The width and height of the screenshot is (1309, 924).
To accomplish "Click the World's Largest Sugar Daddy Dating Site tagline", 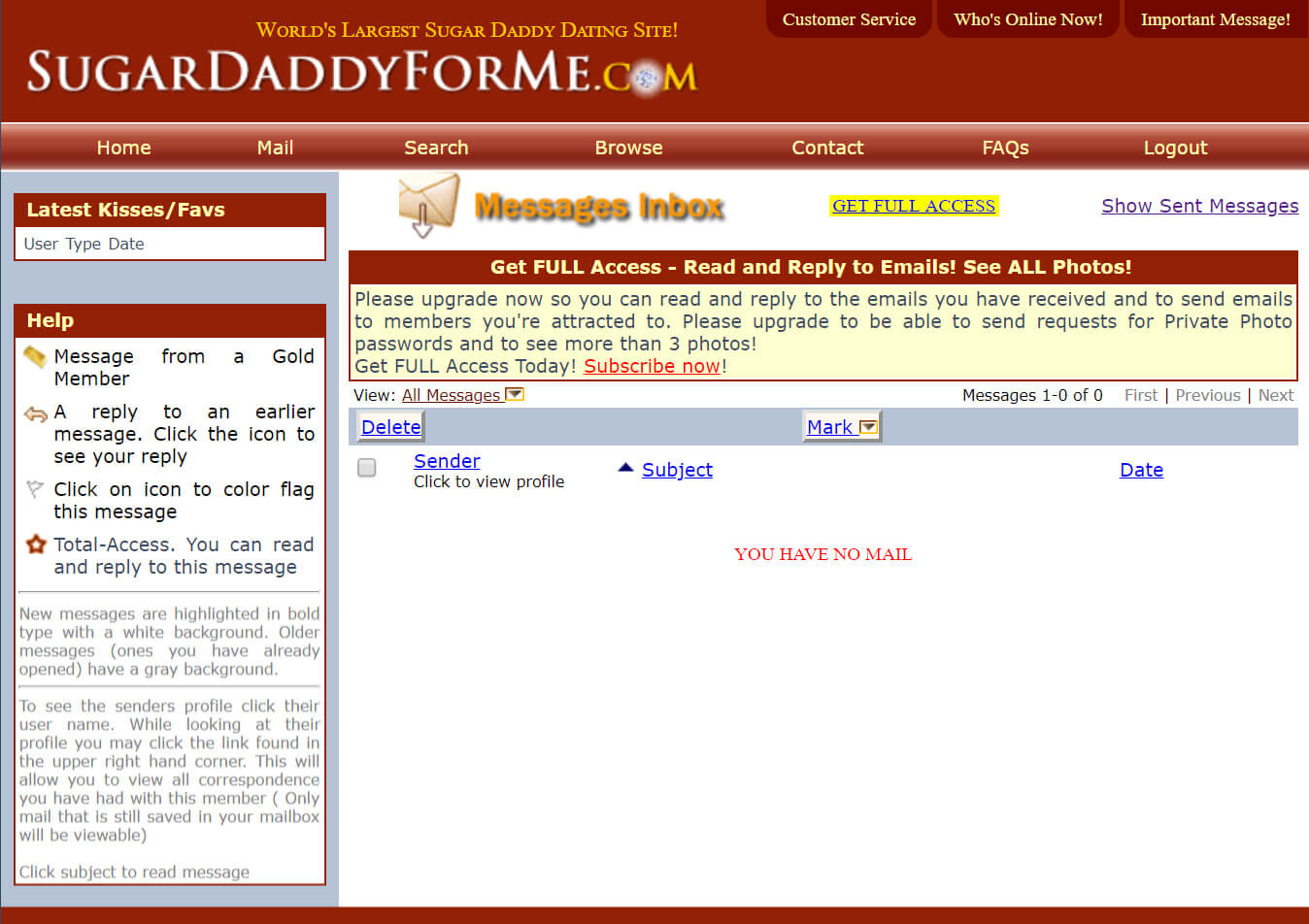I will point(467,30).
